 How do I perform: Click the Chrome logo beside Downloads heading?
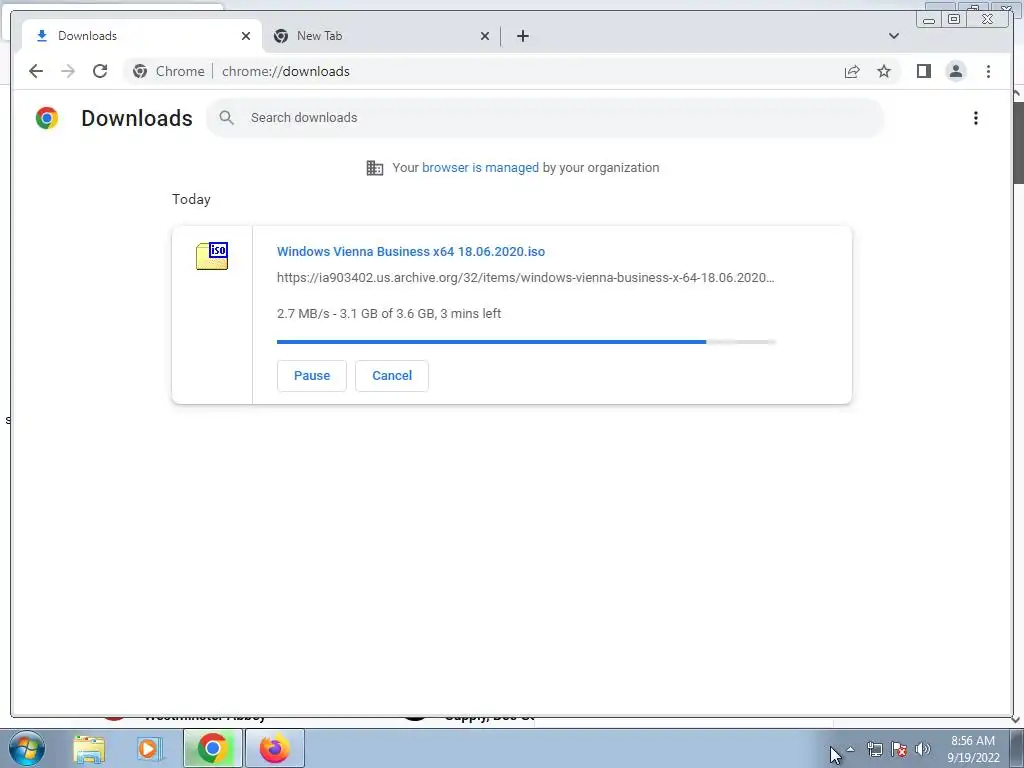point(47,118)
